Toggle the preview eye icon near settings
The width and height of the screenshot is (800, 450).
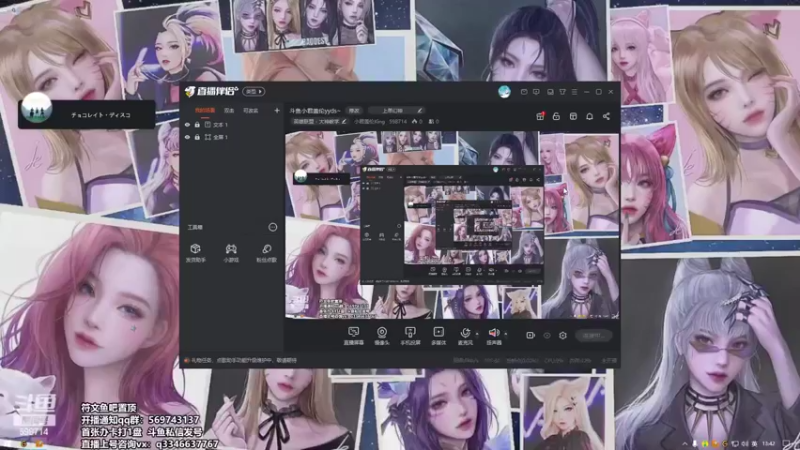pos(546,335)
